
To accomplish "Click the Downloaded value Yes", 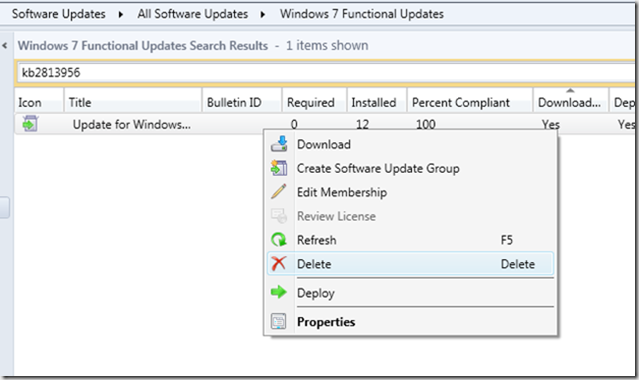I will [551, 124].
